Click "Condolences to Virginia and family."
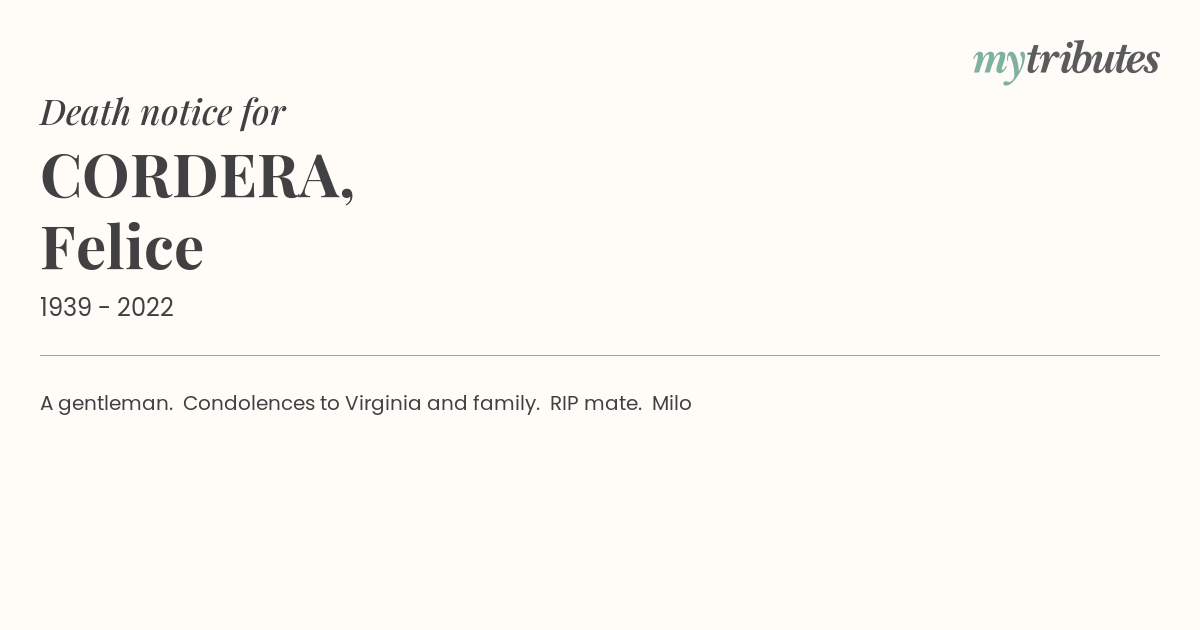This screenshot has height=630, width=1200. coord(361,404)
